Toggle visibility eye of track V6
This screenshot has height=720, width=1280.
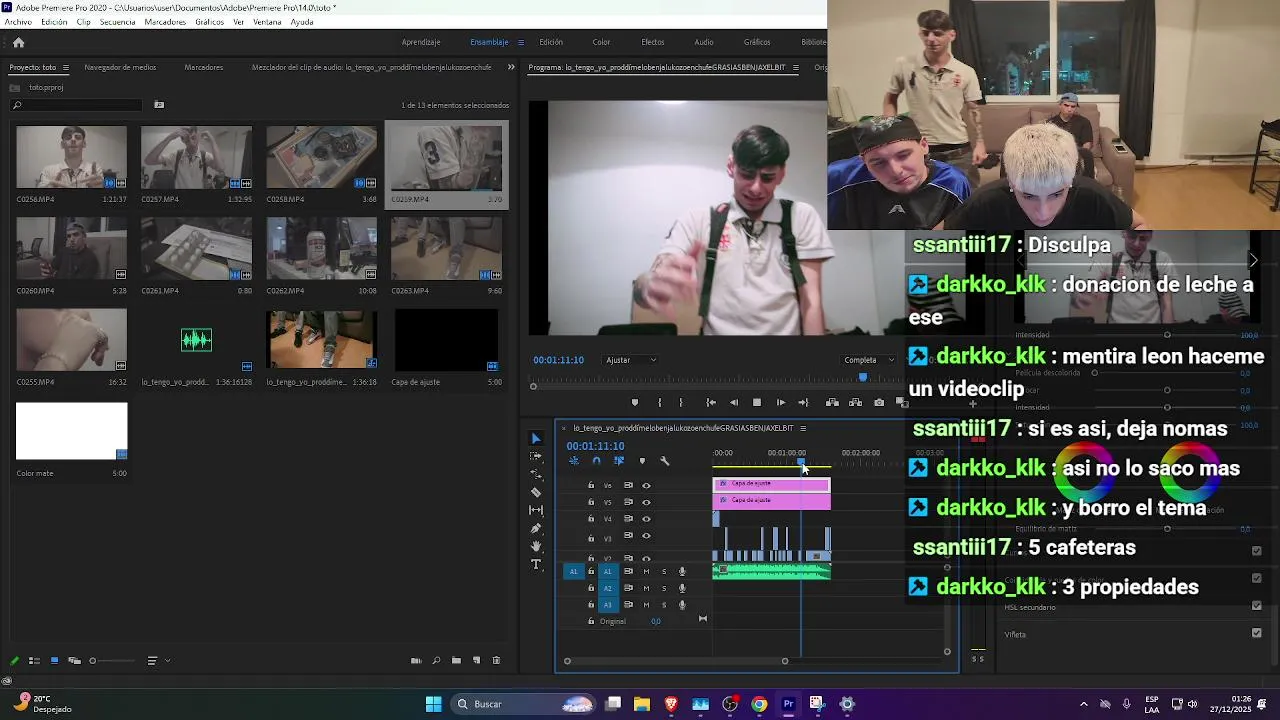(x=646, y=486)
